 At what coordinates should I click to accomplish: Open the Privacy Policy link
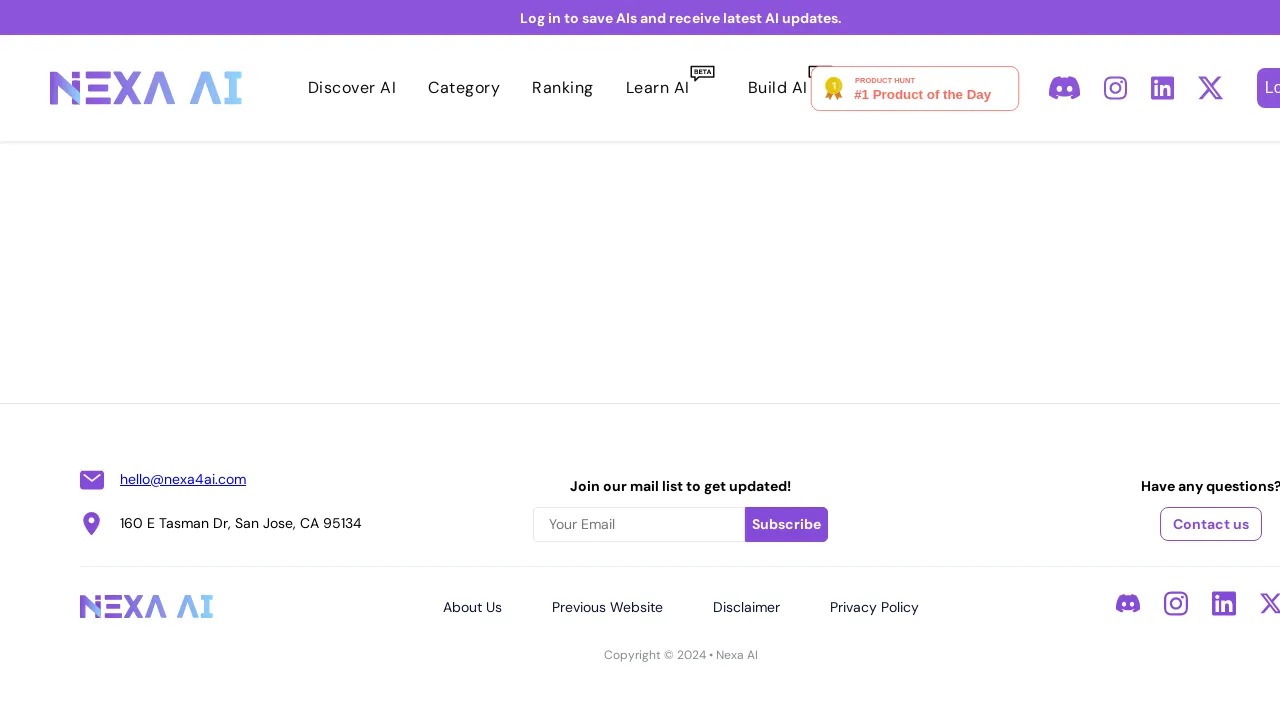coord(874,607)
